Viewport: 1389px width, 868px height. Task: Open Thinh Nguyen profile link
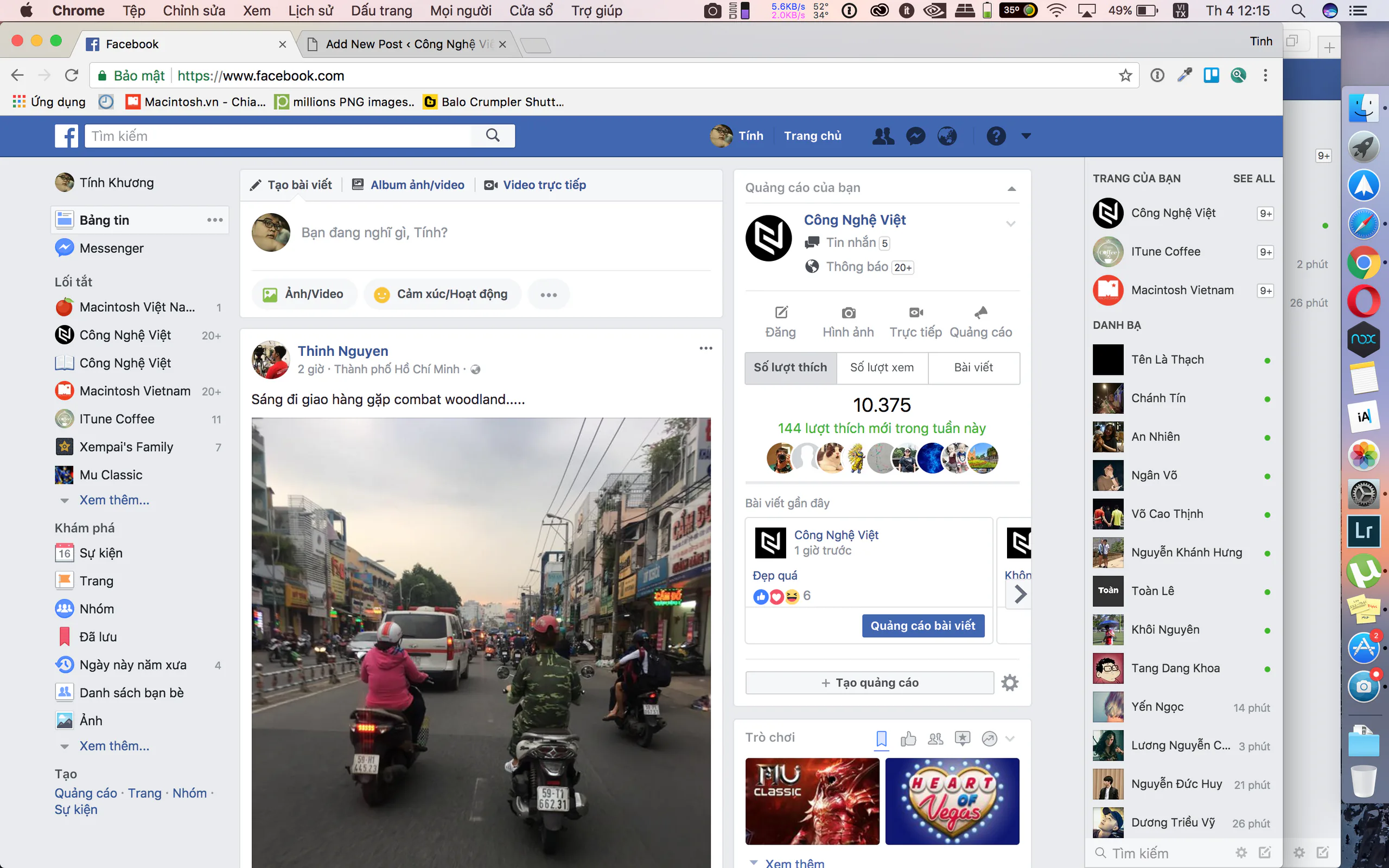(343, 351)
